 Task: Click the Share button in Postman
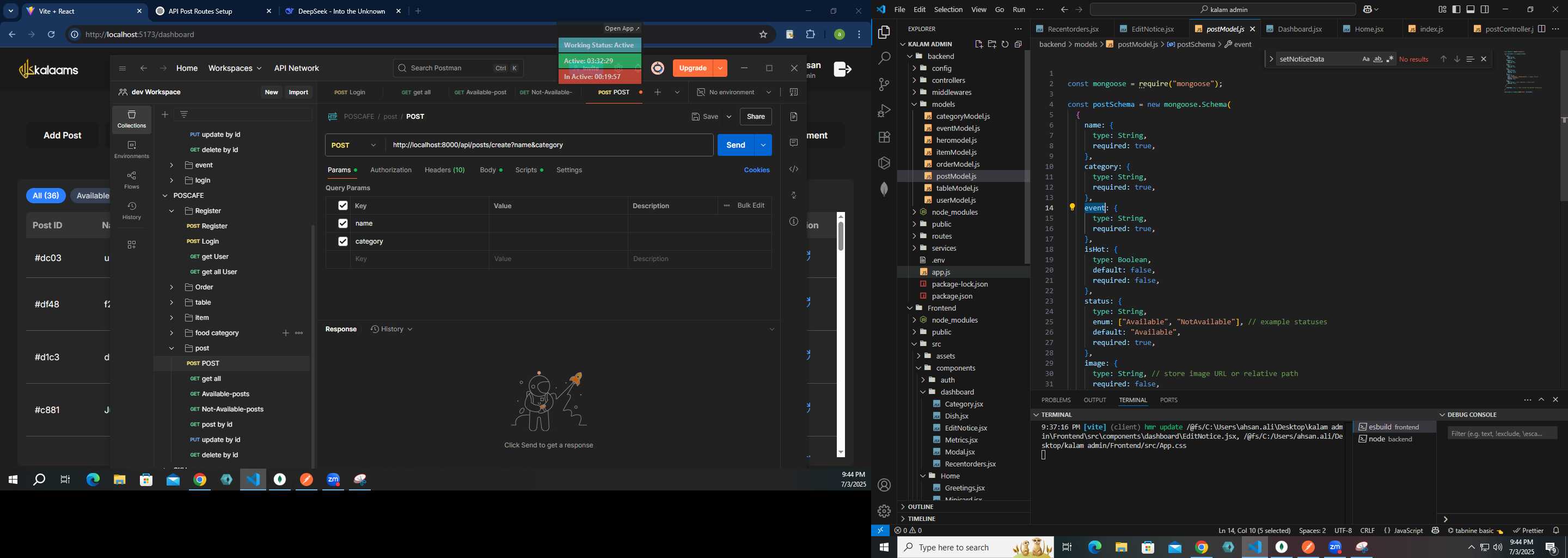point(755,117)
